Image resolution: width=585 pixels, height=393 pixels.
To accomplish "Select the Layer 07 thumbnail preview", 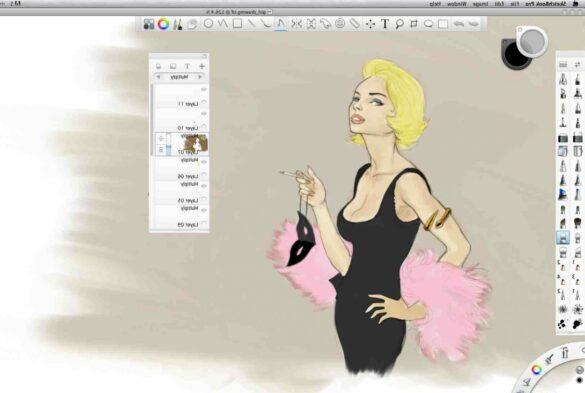I will [x=195, y=145].
